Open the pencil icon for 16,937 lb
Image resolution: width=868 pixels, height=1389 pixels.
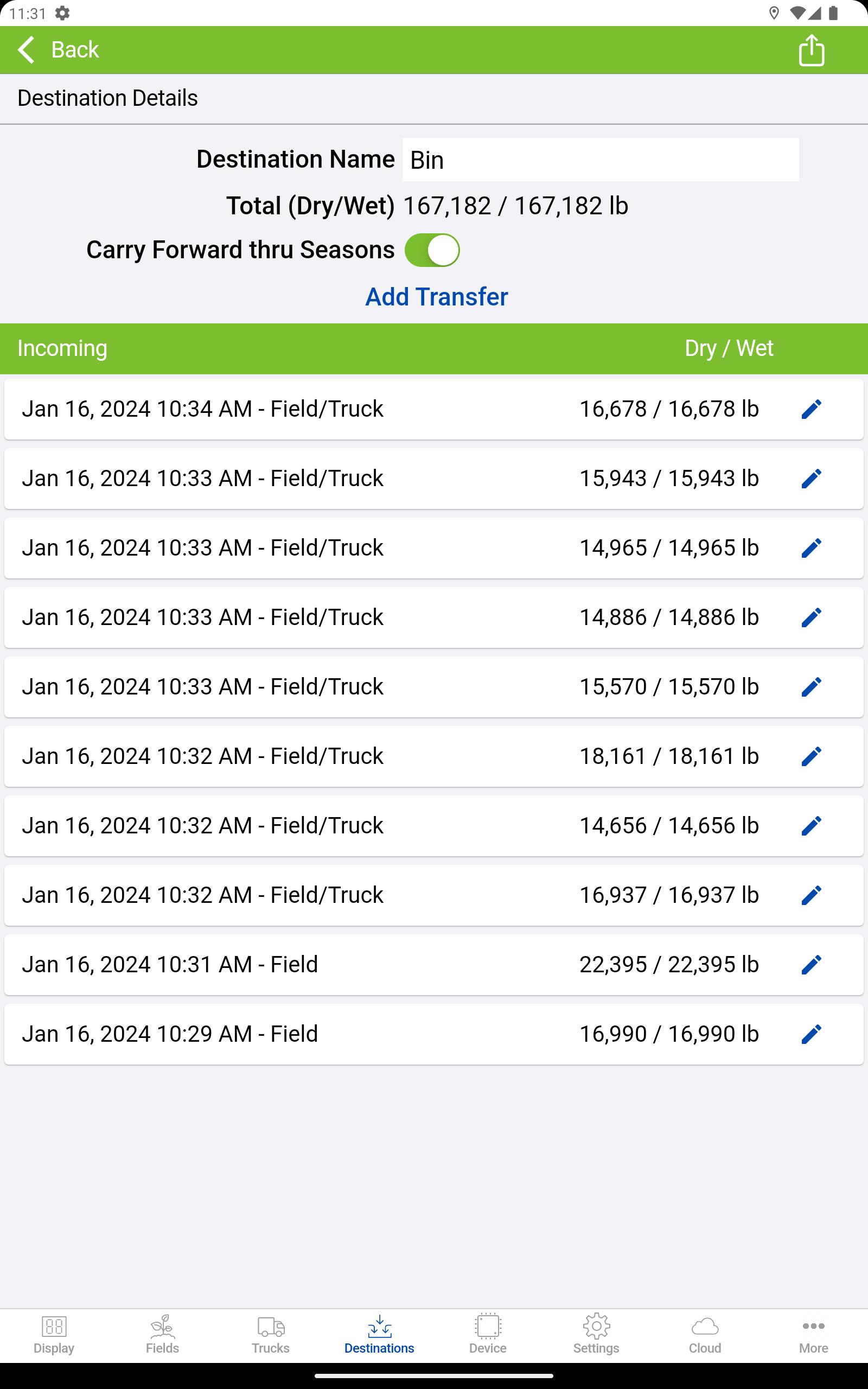(x=811, y=895)
